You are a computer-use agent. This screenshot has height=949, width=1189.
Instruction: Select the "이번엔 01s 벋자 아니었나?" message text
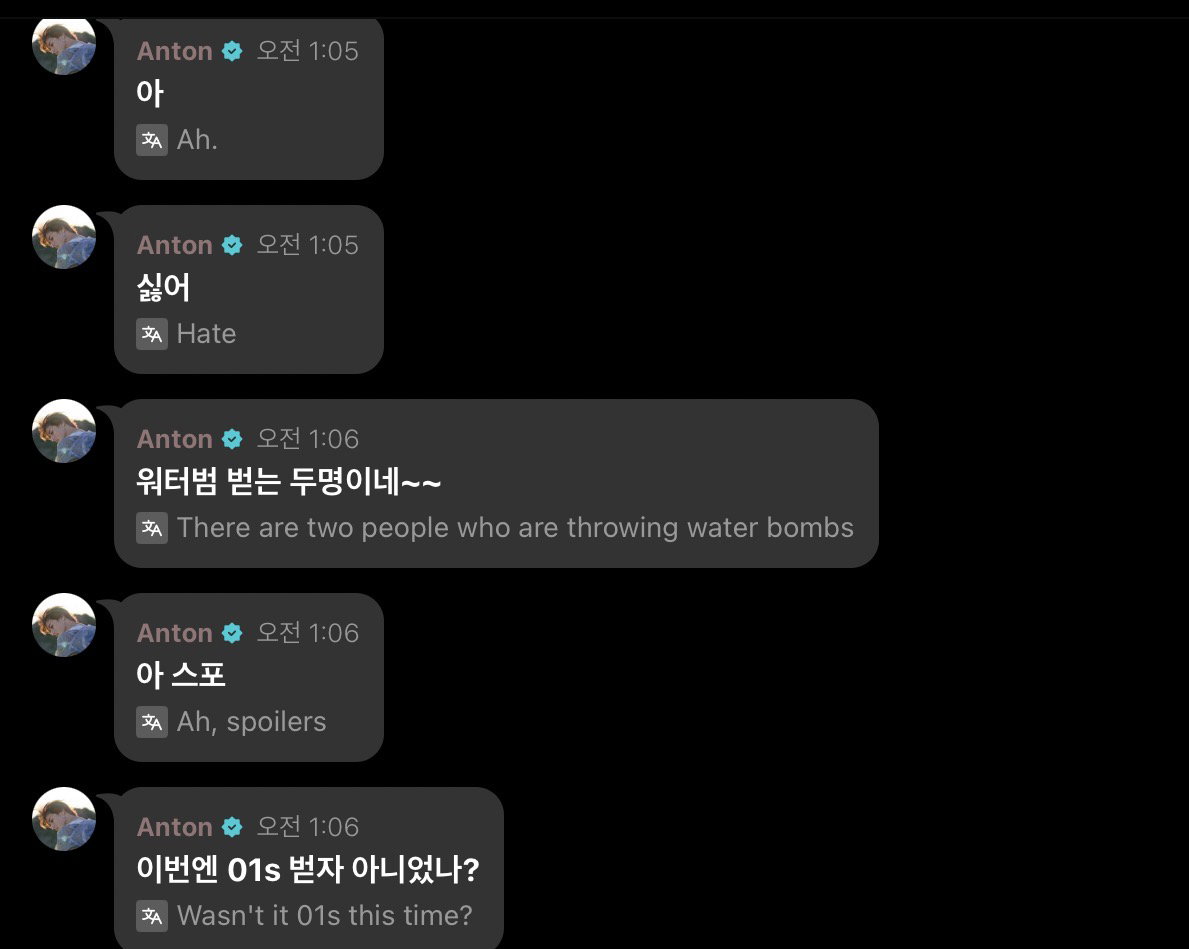[x=308, y=869]
